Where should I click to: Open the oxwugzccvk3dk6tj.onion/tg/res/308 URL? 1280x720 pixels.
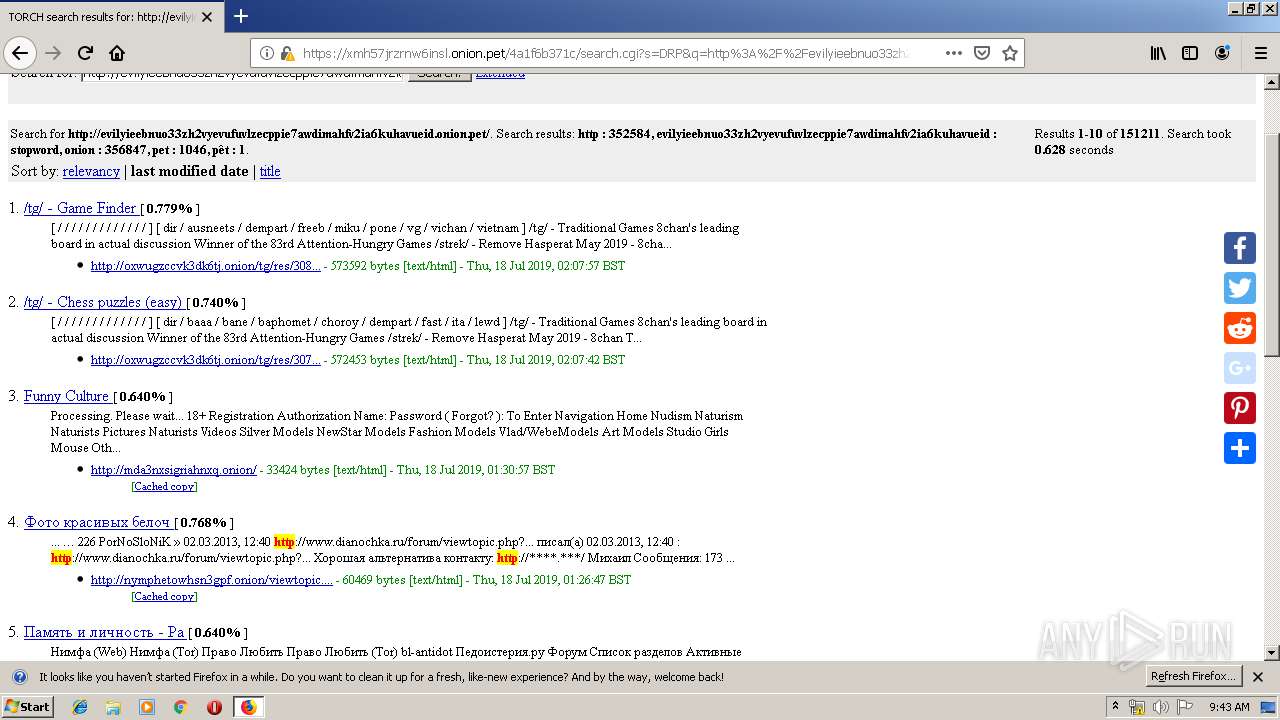click(206, 266)
